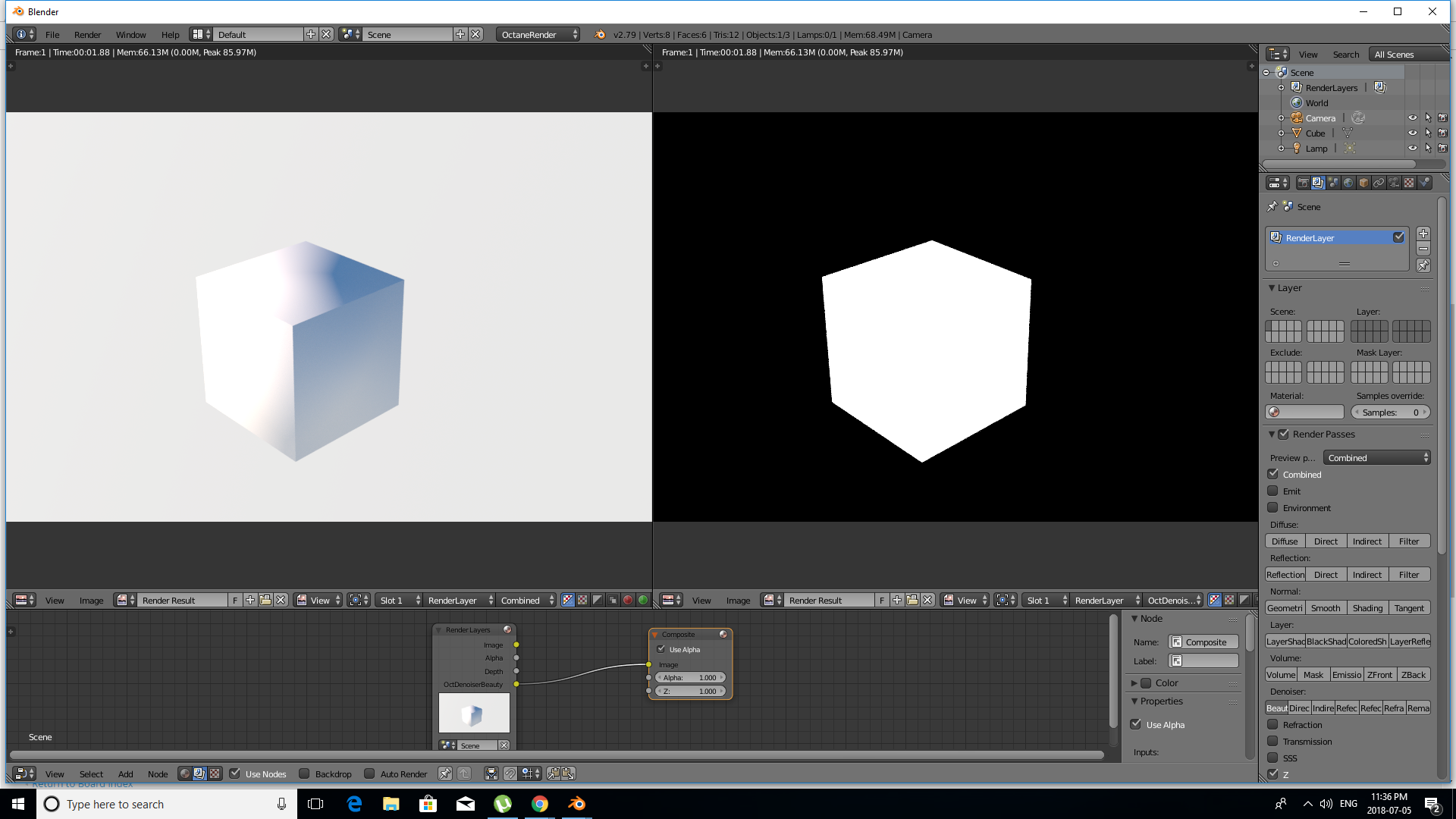Expand the Camera item in outliner

(1281, 118)
